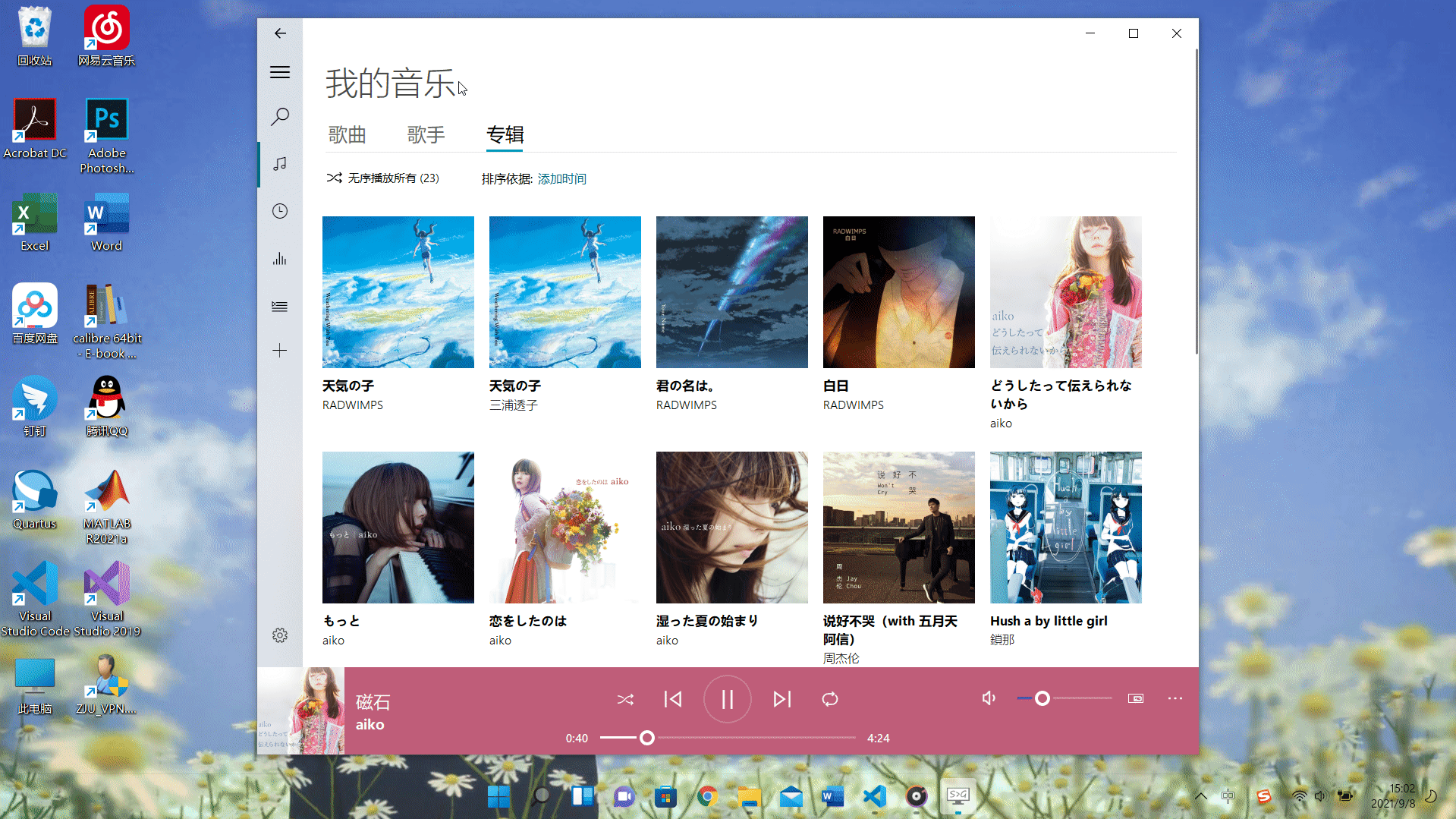Open search in Groove sidebar
1456x819 pixels.
(x=280, y=116)
